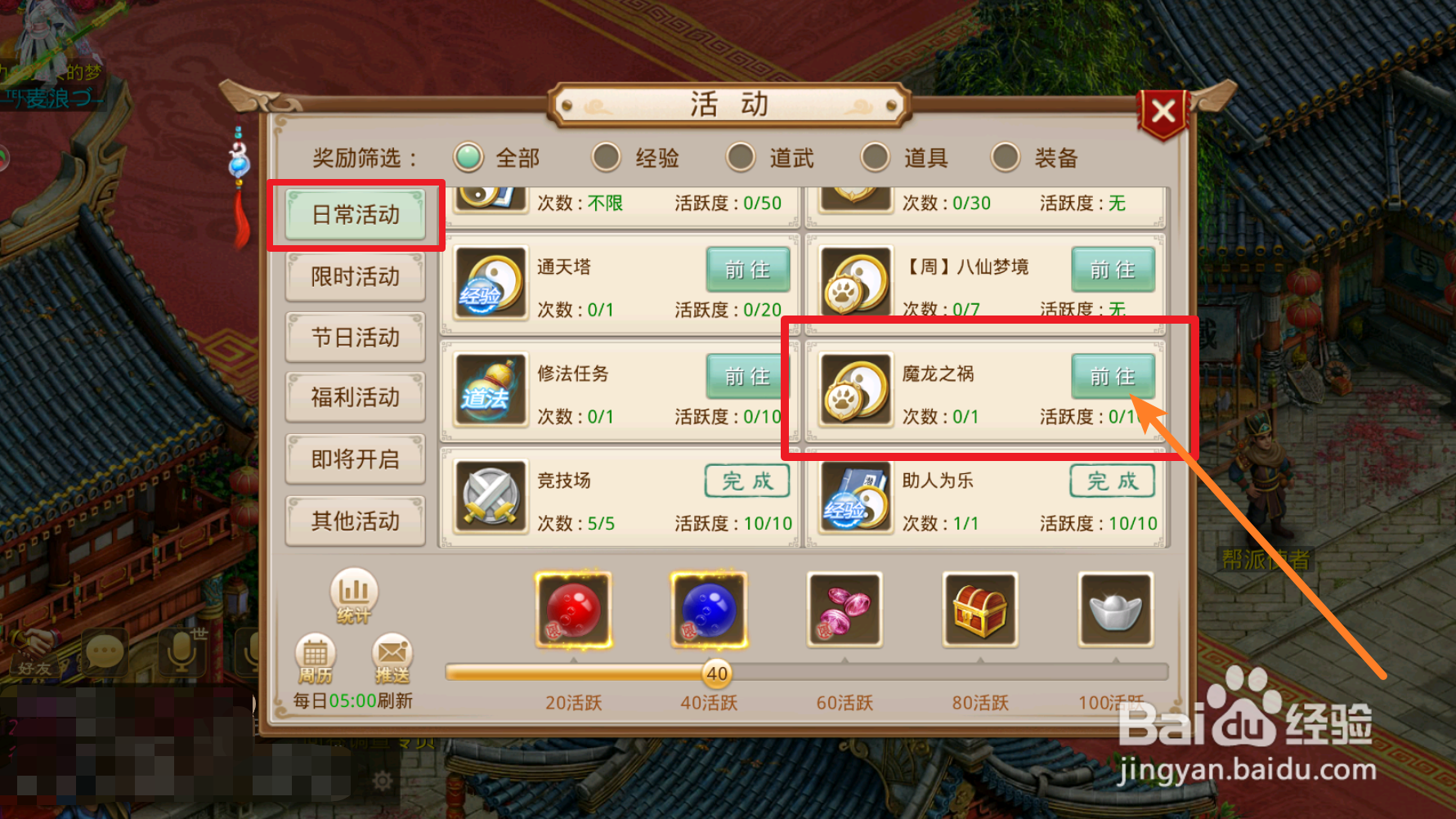The width and height of the screenshot is (1456, 819).
Task: Click the 40 activity progress marker
Action: pyautogui.click(x=717, y=674)
